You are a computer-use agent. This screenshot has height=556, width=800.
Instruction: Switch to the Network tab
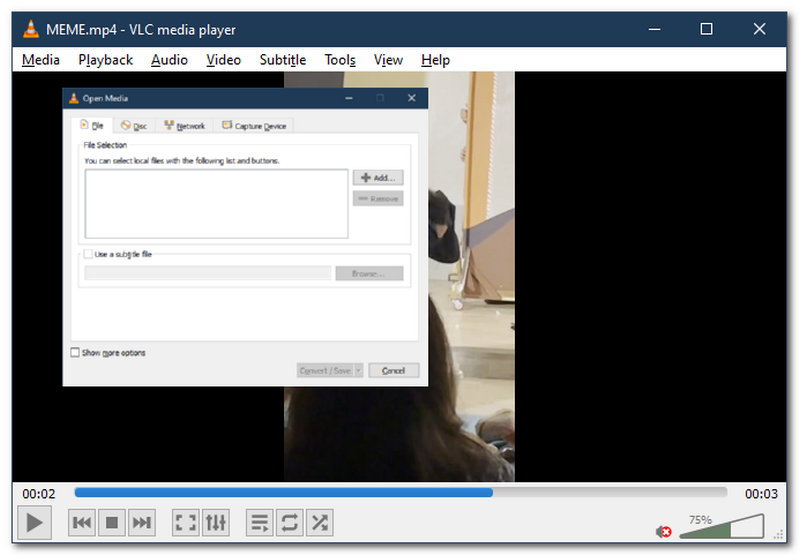click(x=185, y=126)
